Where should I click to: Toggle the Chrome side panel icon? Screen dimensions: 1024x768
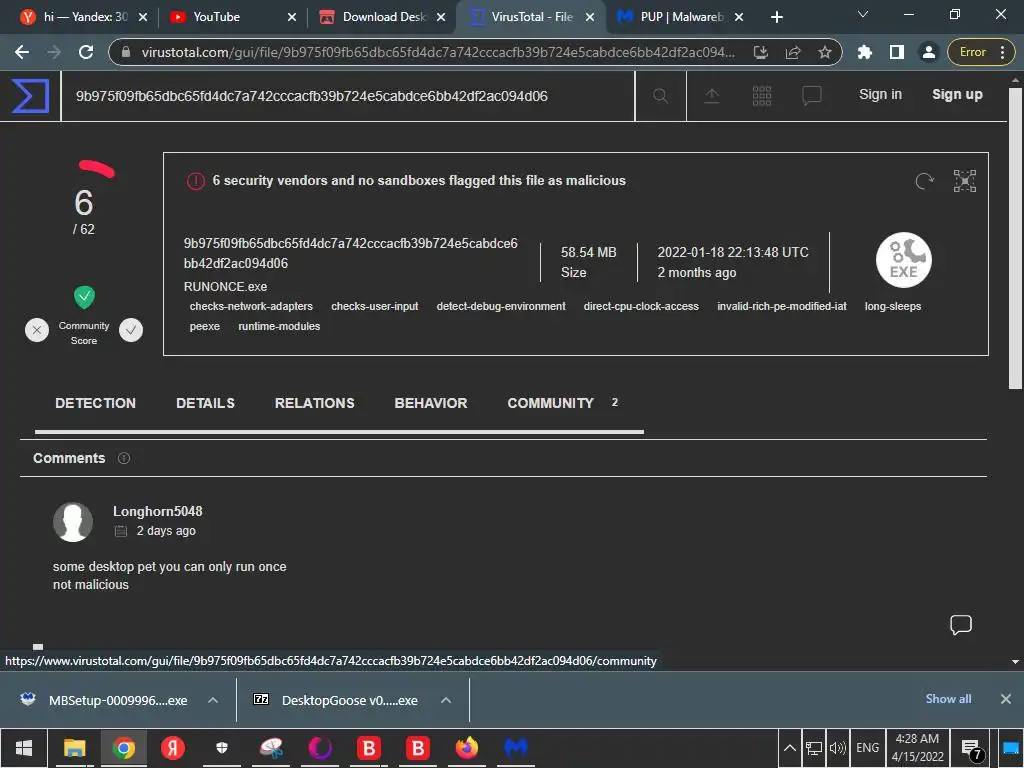click(897, 52)
